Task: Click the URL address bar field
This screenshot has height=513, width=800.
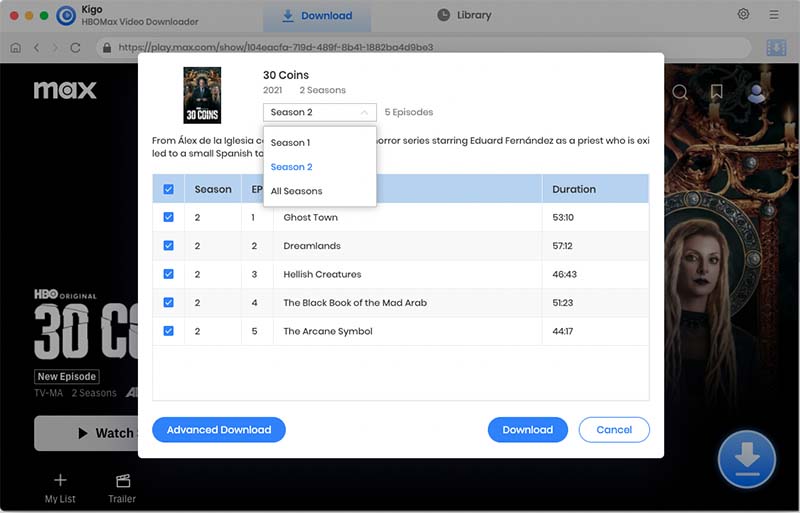Action: (x=423, y=47)
